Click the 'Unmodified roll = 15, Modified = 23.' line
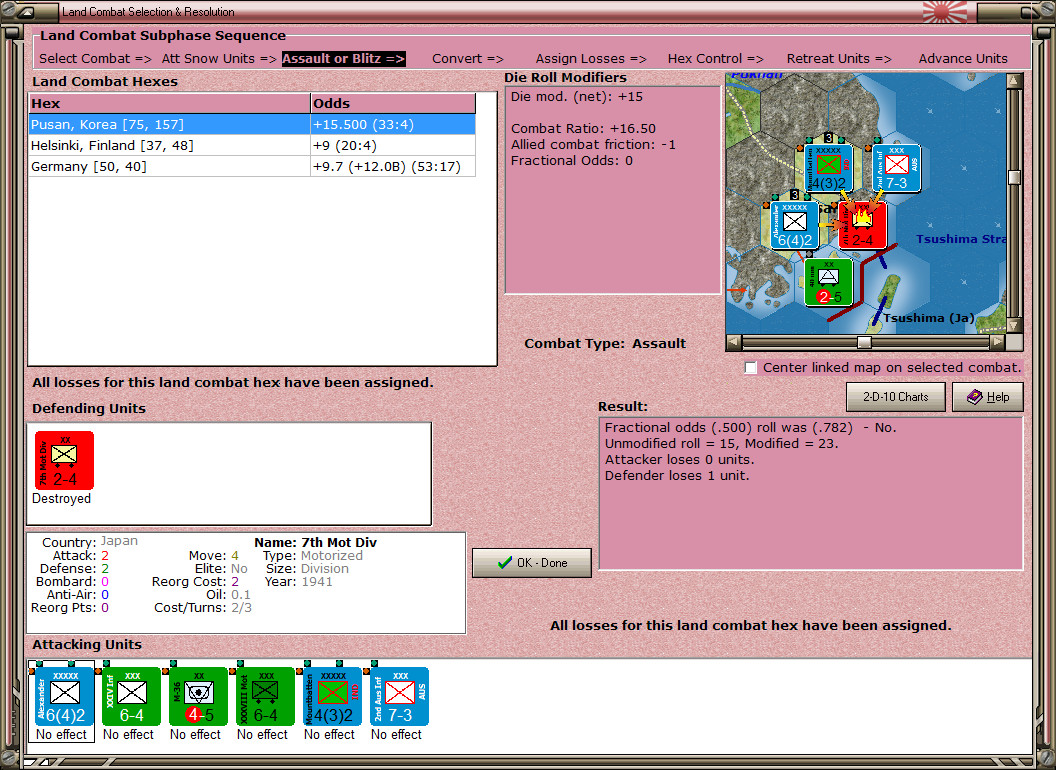Image resolution: width=1056 pixels, height=770 pixels. (721, 443)
